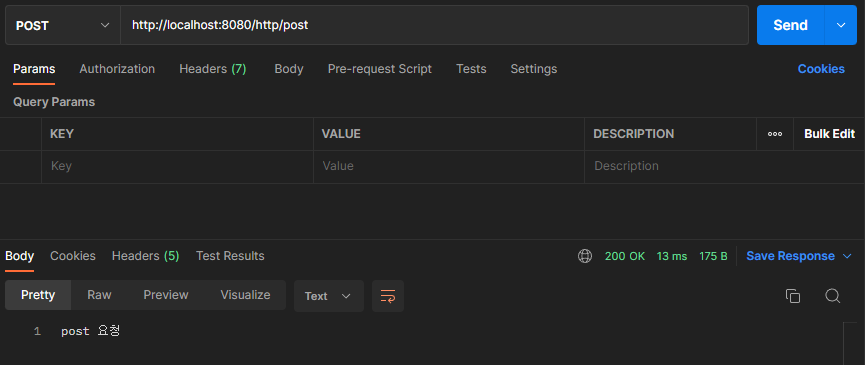865x365 pixels.
Task: Open the three-dots column options
Action: point(775,134)
